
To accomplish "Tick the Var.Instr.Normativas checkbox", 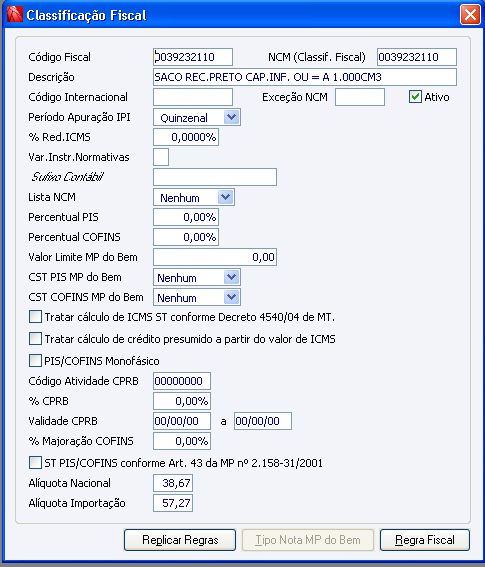I will click(x=161, y=157).
